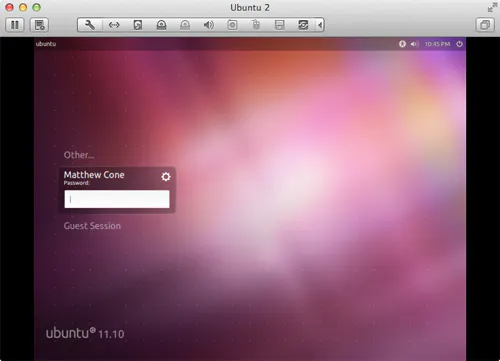
Task: Click the network adapter arrows icon
Action: point(114,25)
